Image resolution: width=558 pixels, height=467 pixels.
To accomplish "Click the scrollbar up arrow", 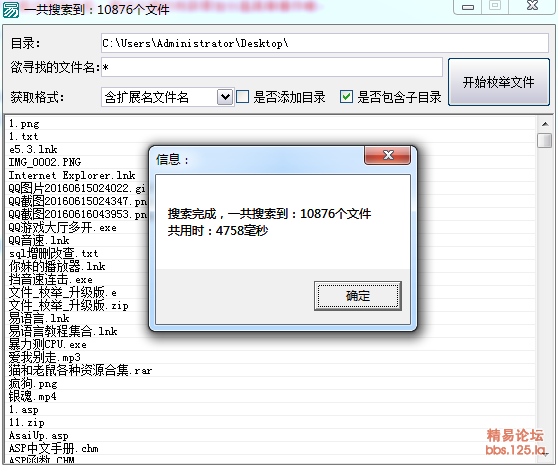I will tap(545, 124).
